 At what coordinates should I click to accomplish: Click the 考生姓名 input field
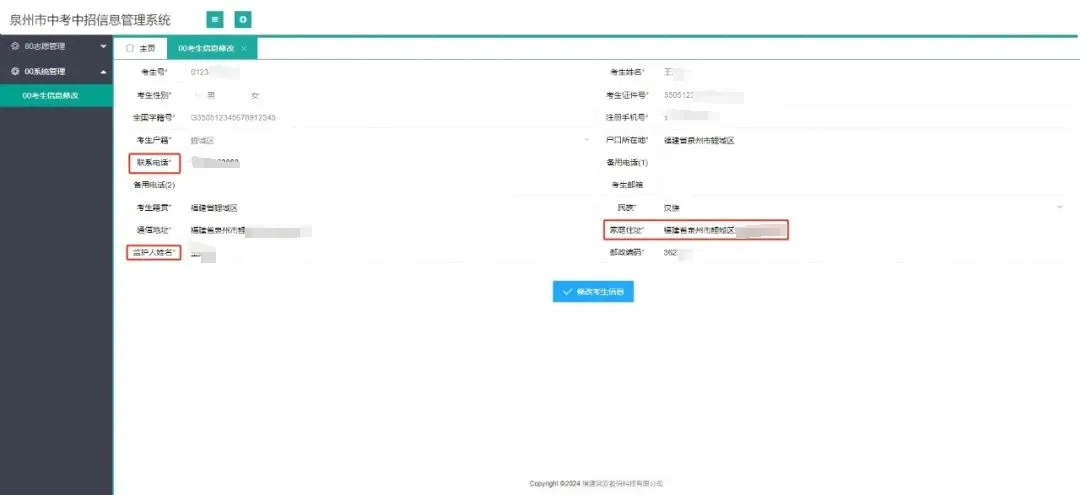(861, 72)
